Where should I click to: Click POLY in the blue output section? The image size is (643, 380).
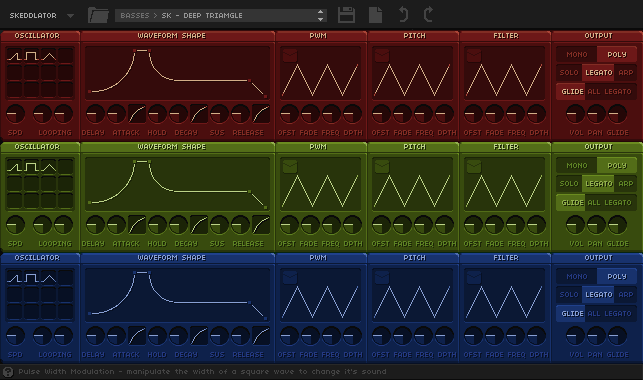pyautogui.click(x=617, y=277)
